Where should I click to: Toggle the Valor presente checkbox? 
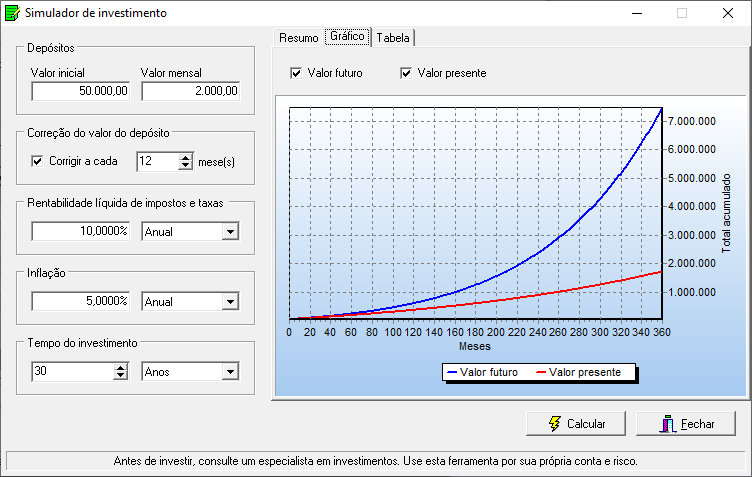[x=406, y=73]
